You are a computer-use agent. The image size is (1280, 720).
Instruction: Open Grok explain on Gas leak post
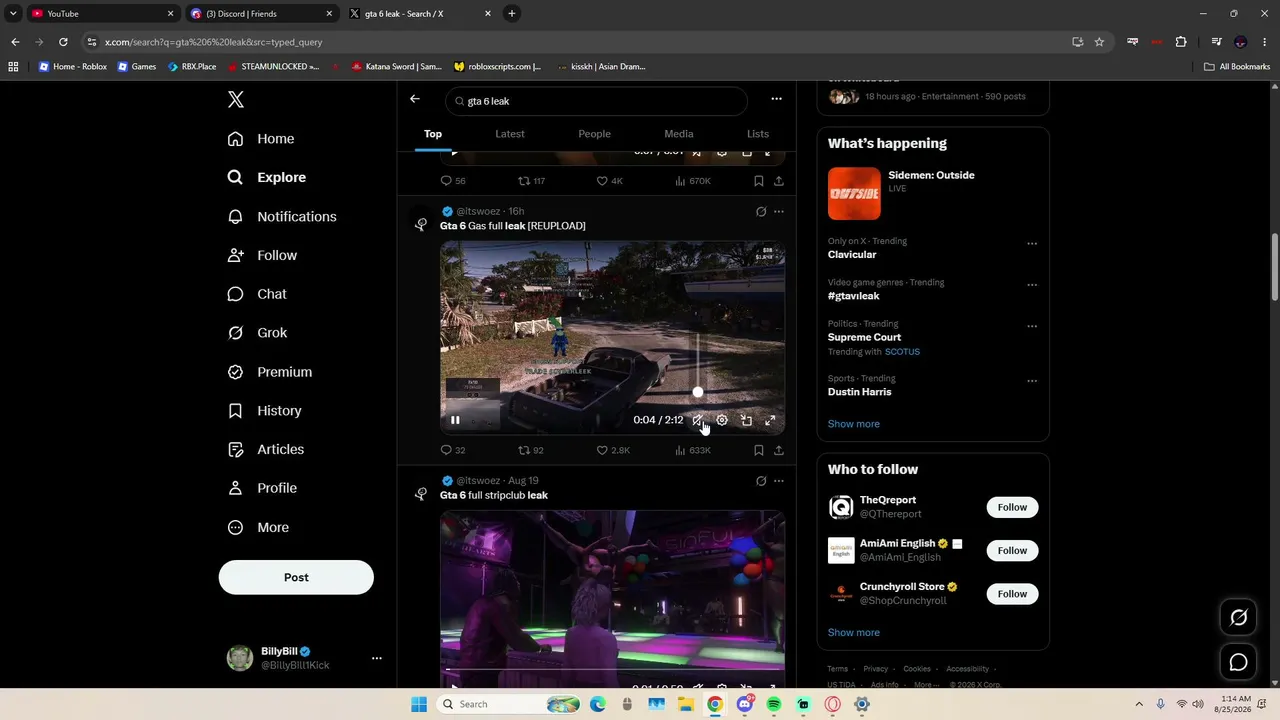coord(761,212)
